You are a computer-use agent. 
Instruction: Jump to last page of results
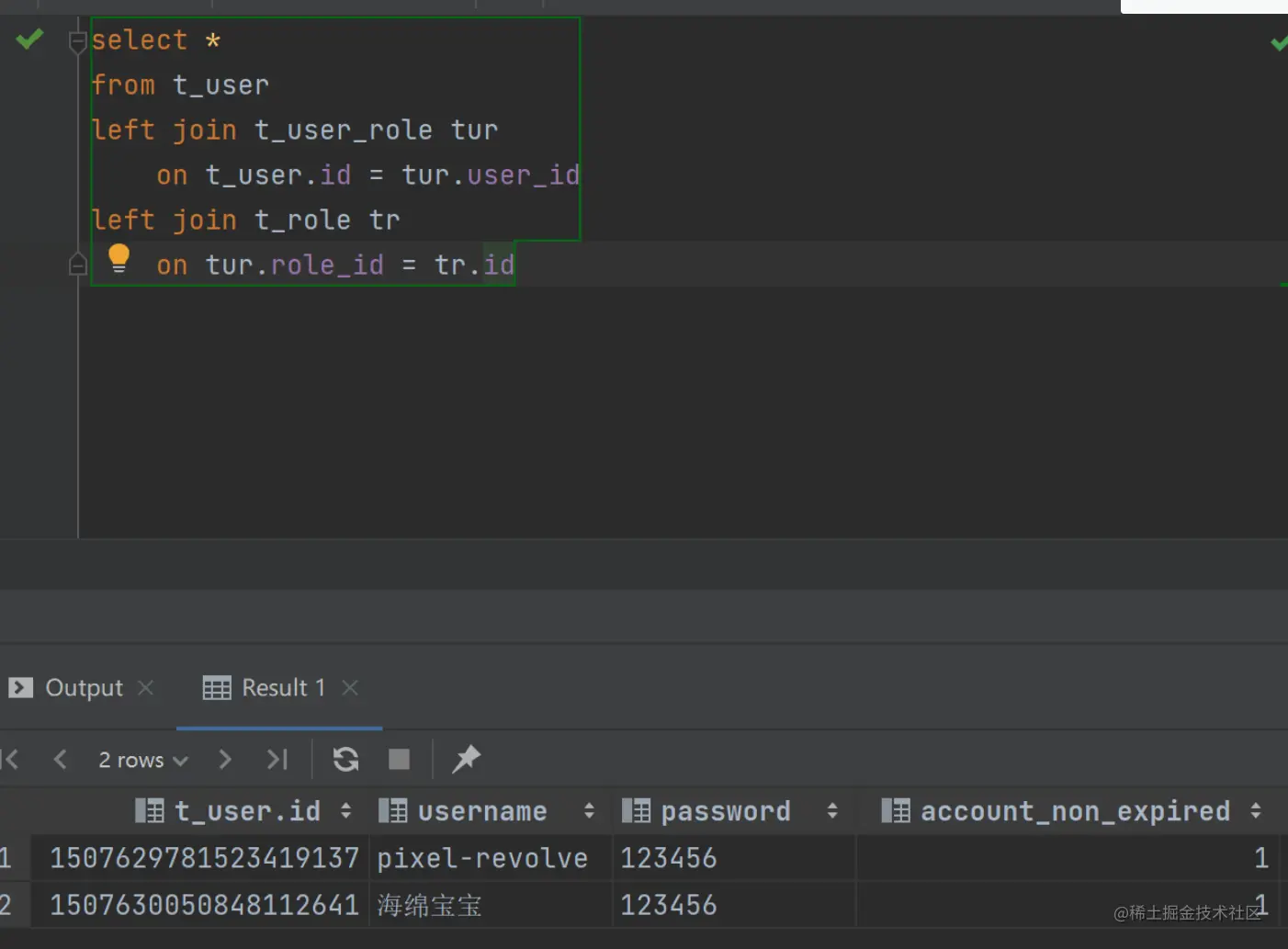tap(277, 759)
